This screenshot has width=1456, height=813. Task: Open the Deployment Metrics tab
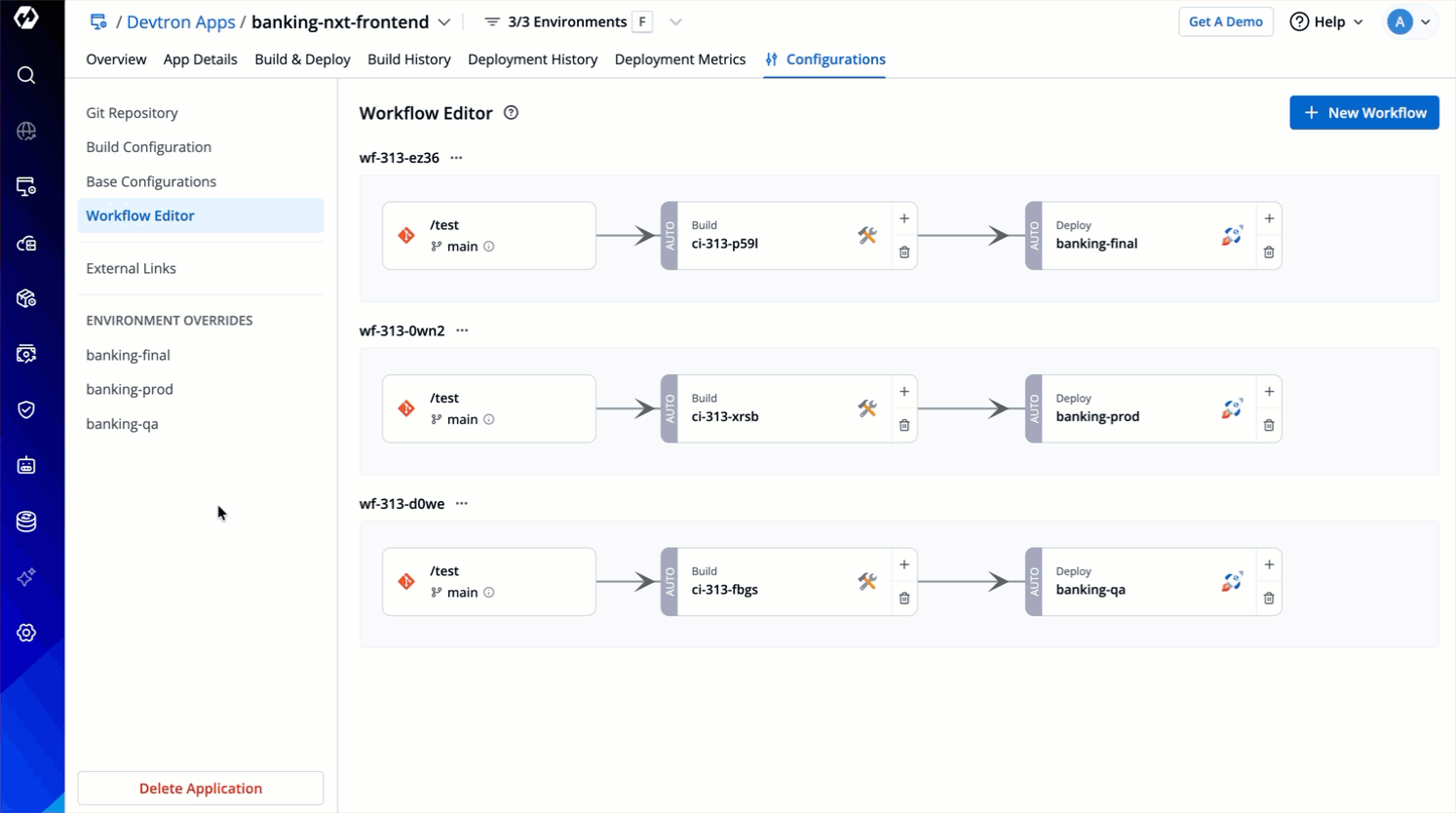pos(679,59)
